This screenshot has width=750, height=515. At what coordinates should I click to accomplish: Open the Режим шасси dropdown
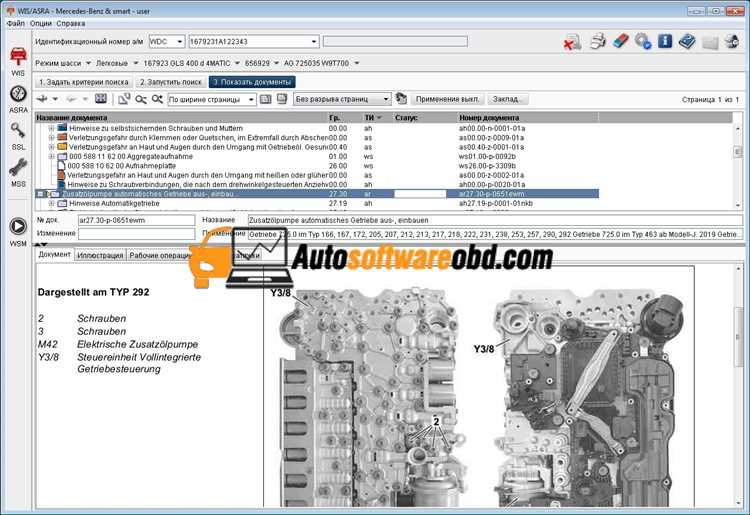88,63
